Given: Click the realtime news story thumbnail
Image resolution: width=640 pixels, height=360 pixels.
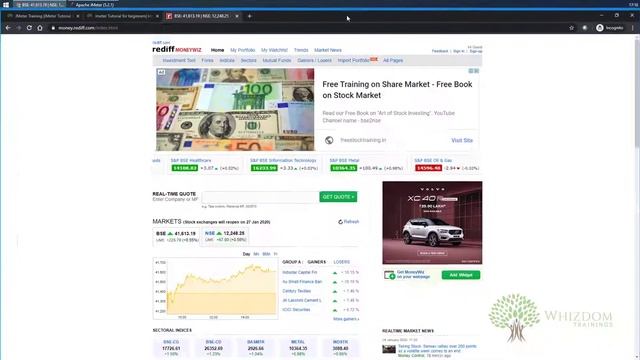Looking at the screenshot, I should click(x=389, y=349).
